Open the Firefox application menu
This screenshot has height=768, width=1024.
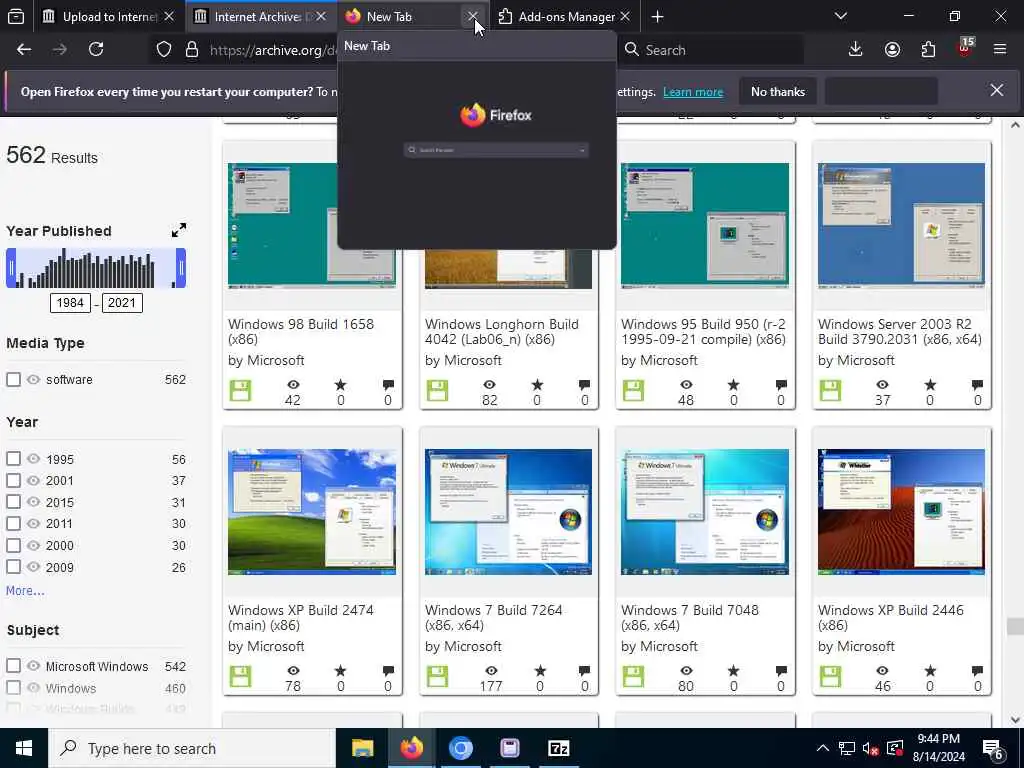[1000, 50]
